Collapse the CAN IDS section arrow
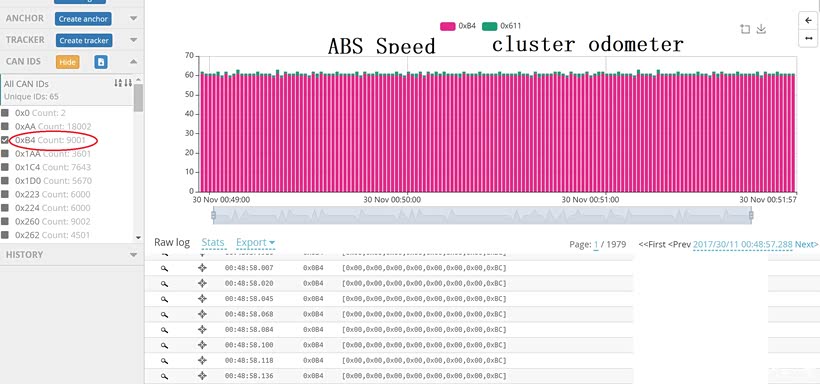The width and height of the screenshot is (820, 384). (x=133, y=61)
